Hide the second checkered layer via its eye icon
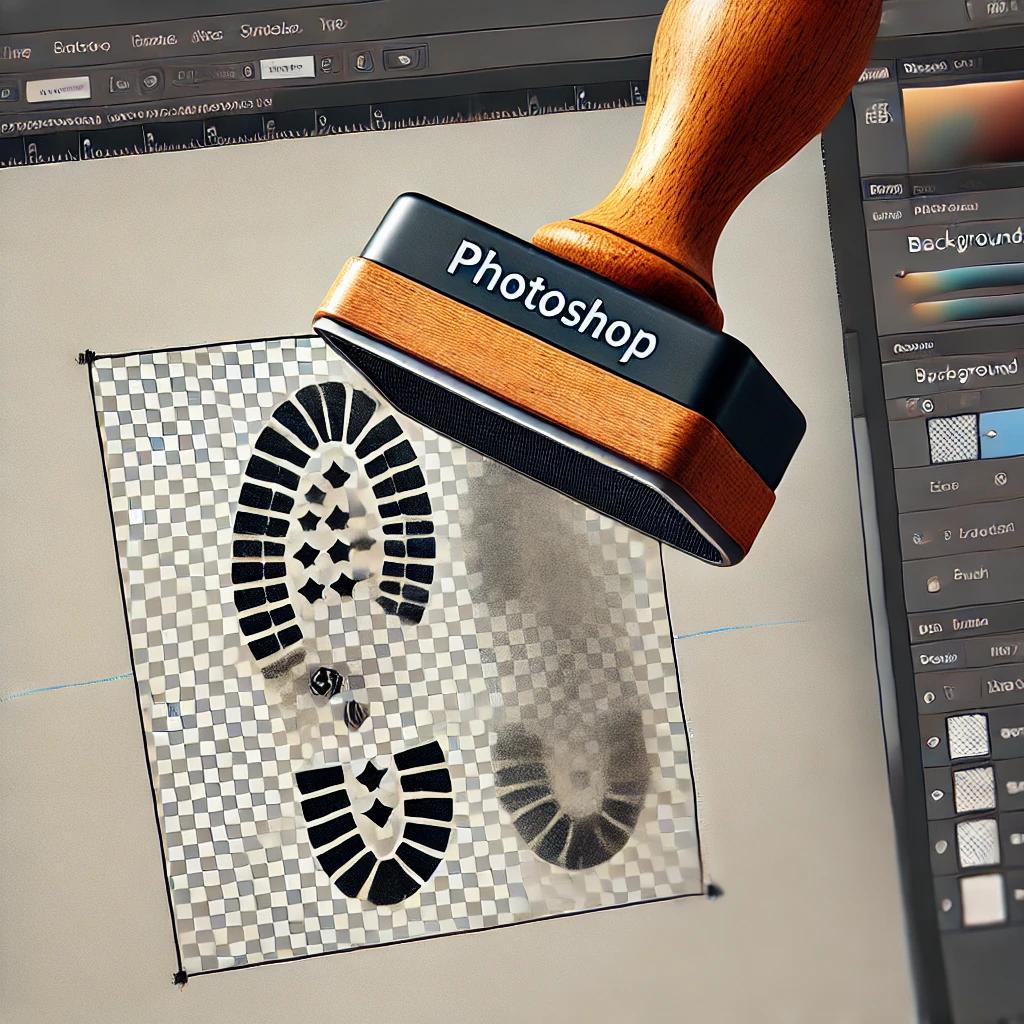This screenshot has width=1024, height=1024. tap(937, 795)
